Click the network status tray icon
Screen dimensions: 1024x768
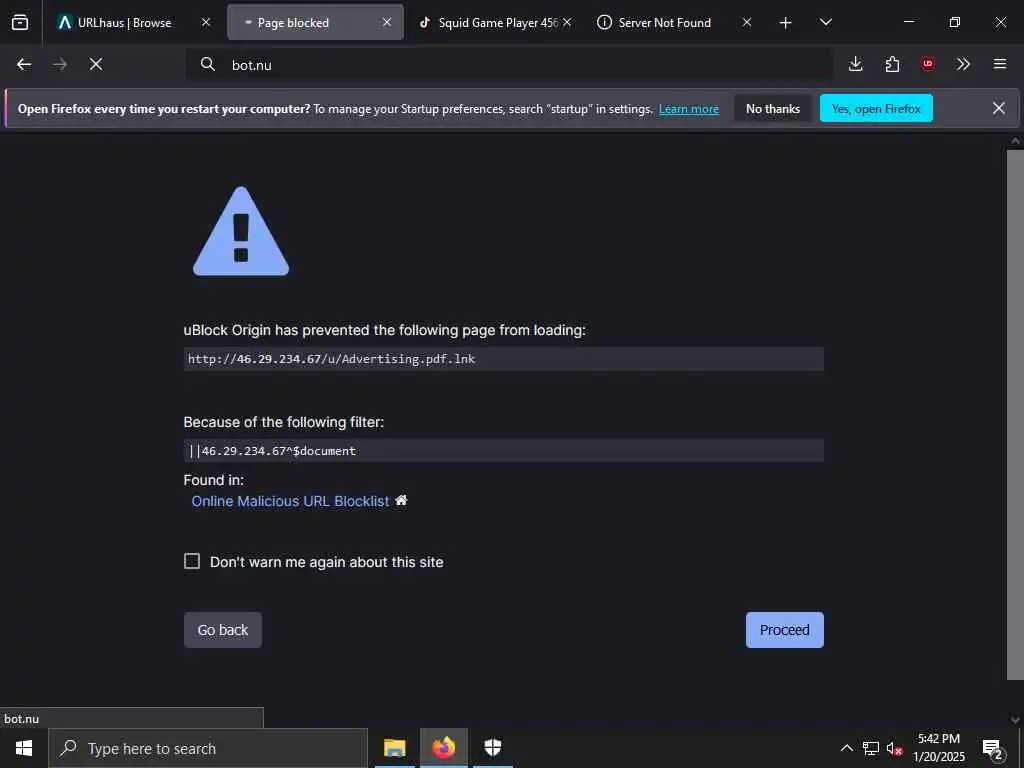click(x=871, y=748)
